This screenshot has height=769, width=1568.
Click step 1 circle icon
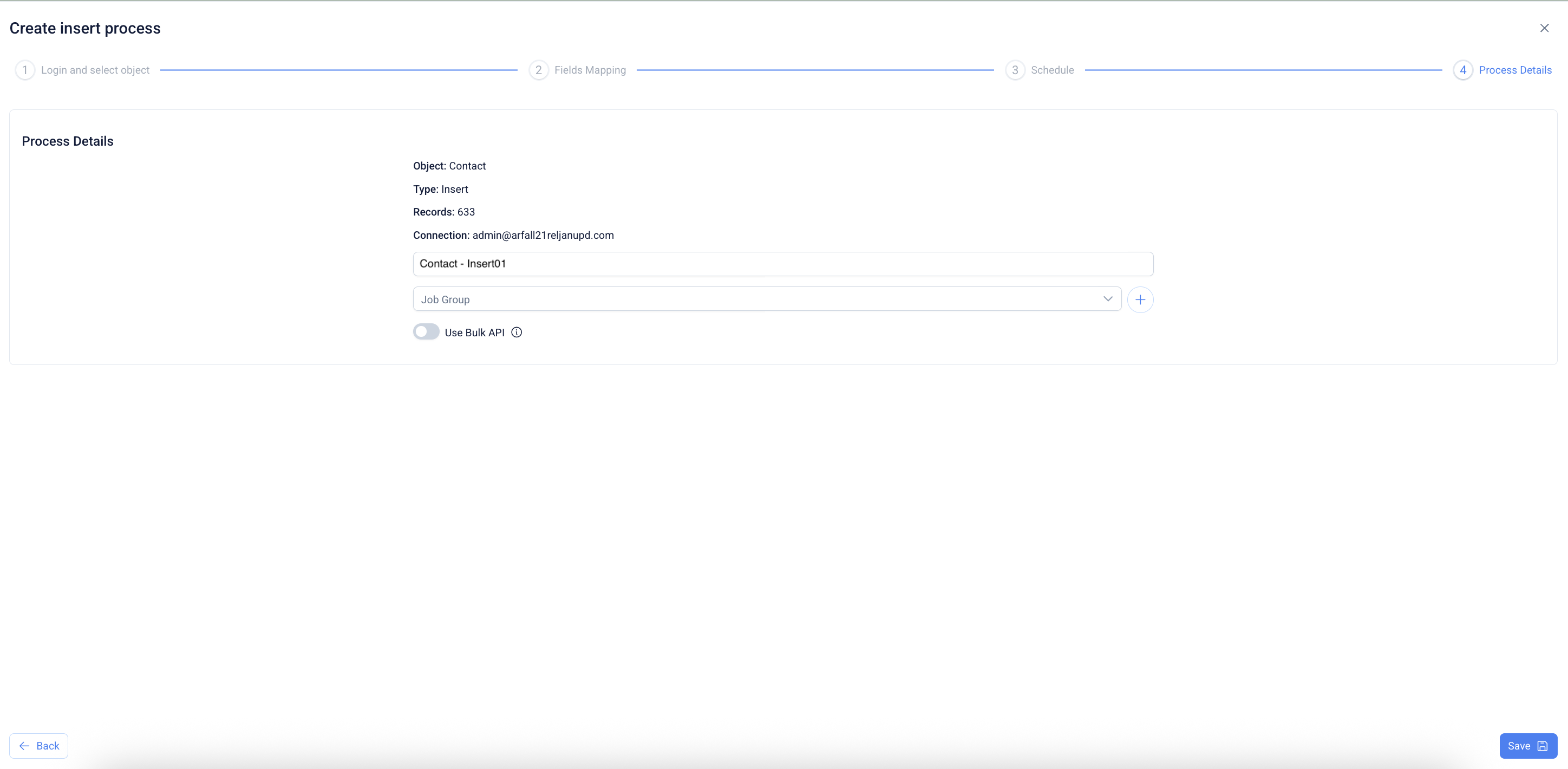coord(24,70)
